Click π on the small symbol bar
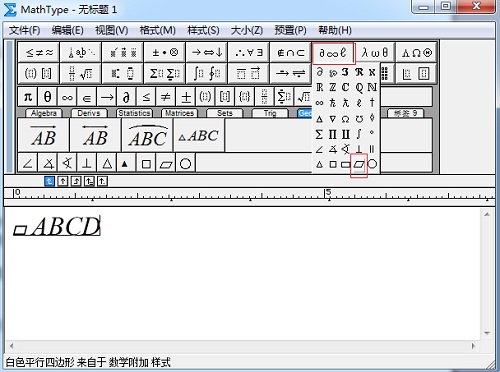Screen dimensions: 500x372 [28, 97]
